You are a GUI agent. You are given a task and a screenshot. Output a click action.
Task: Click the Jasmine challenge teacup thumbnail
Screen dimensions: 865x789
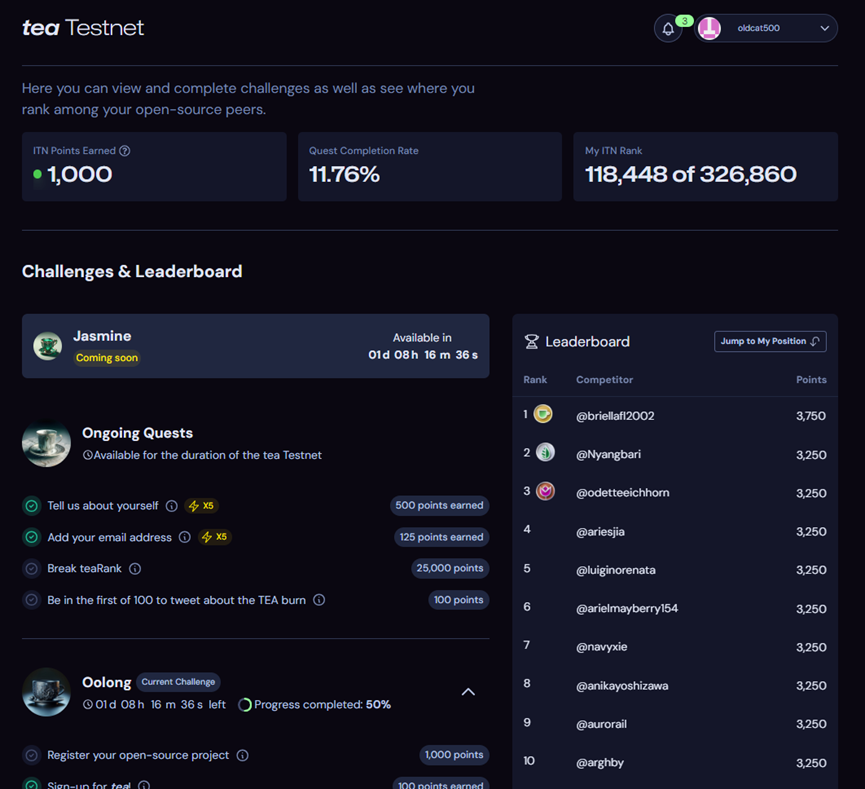click(48, 346)
